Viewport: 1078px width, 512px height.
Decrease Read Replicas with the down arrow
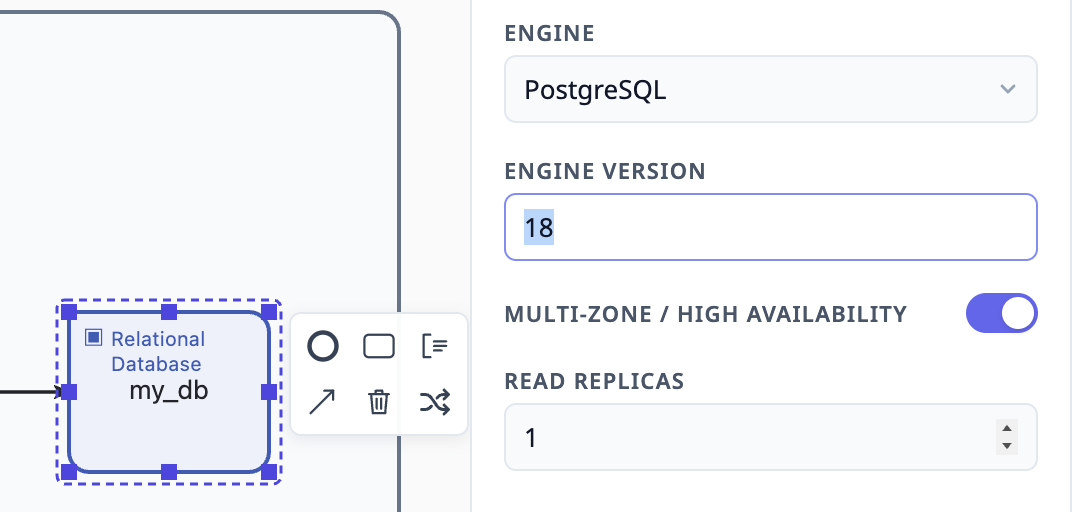(x=1006, y=445)
